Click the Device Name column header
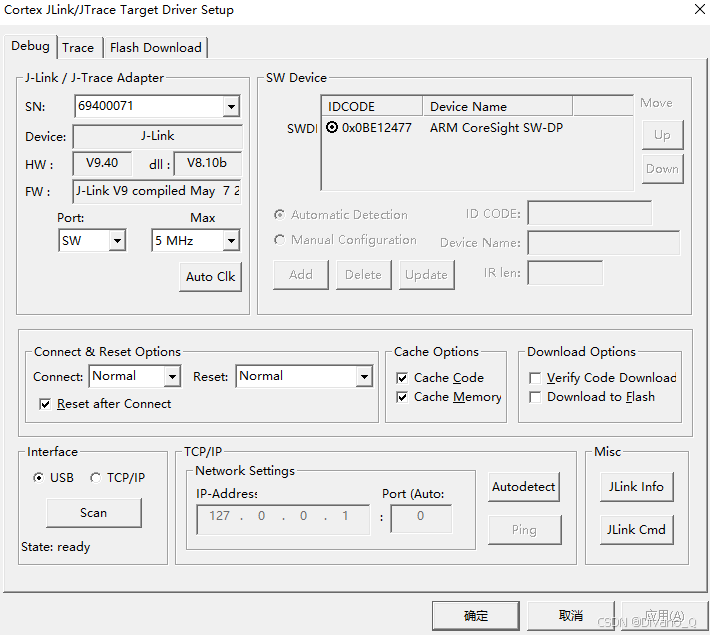Screen dimensions: 710x635 (x=497, y=106)
